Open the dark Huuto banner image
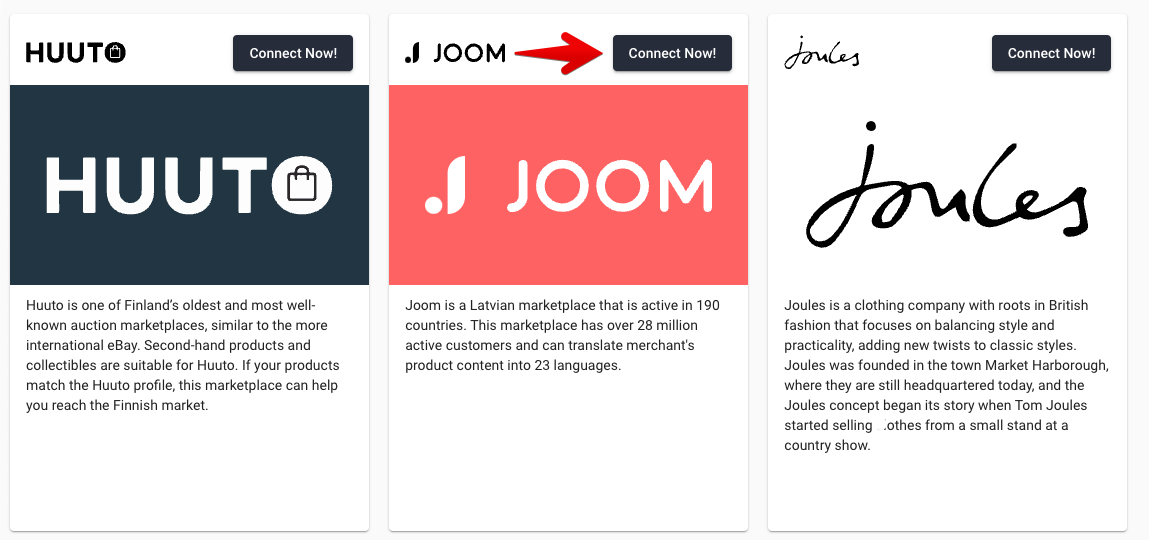Viewport: 1149px width, 540px height. [x=189, y=185]
